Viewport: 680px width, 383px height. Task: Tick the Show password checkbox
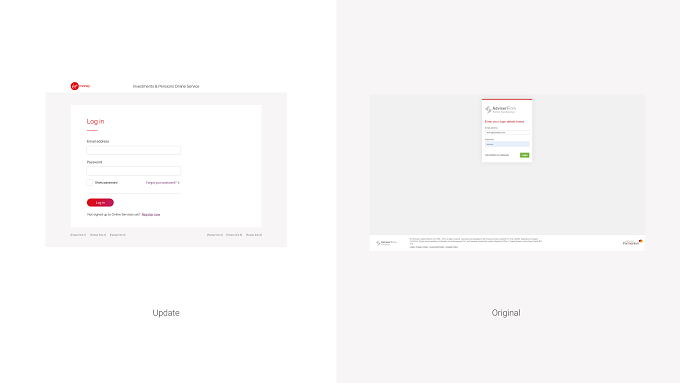89,183
